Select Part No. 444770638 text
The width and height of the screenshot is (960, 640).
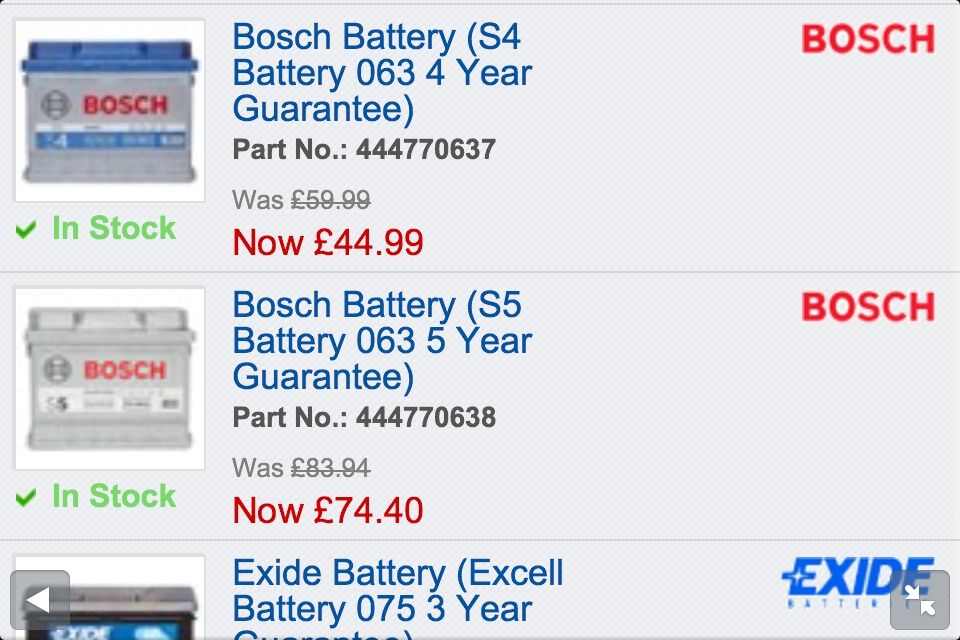(x=364, y=418)
